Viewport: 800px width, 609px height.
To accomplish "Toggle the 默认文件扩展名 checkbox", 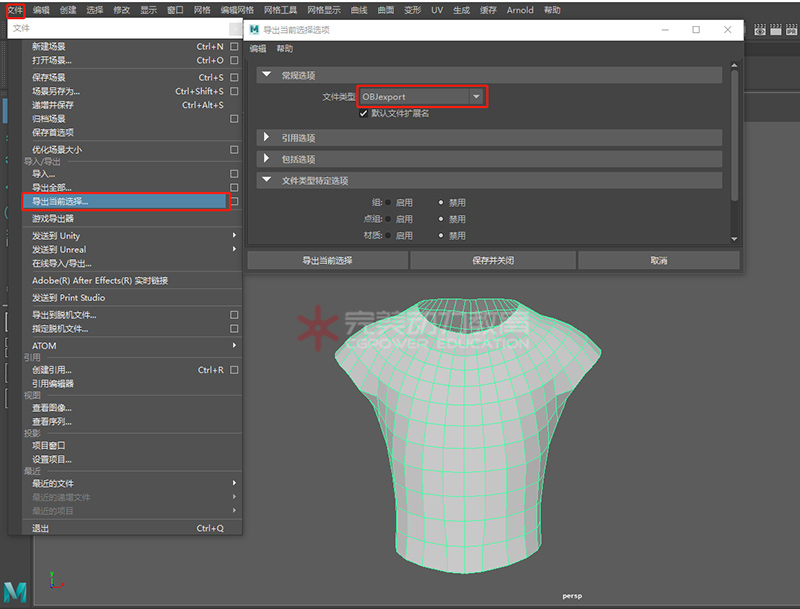I will point(364,113).
